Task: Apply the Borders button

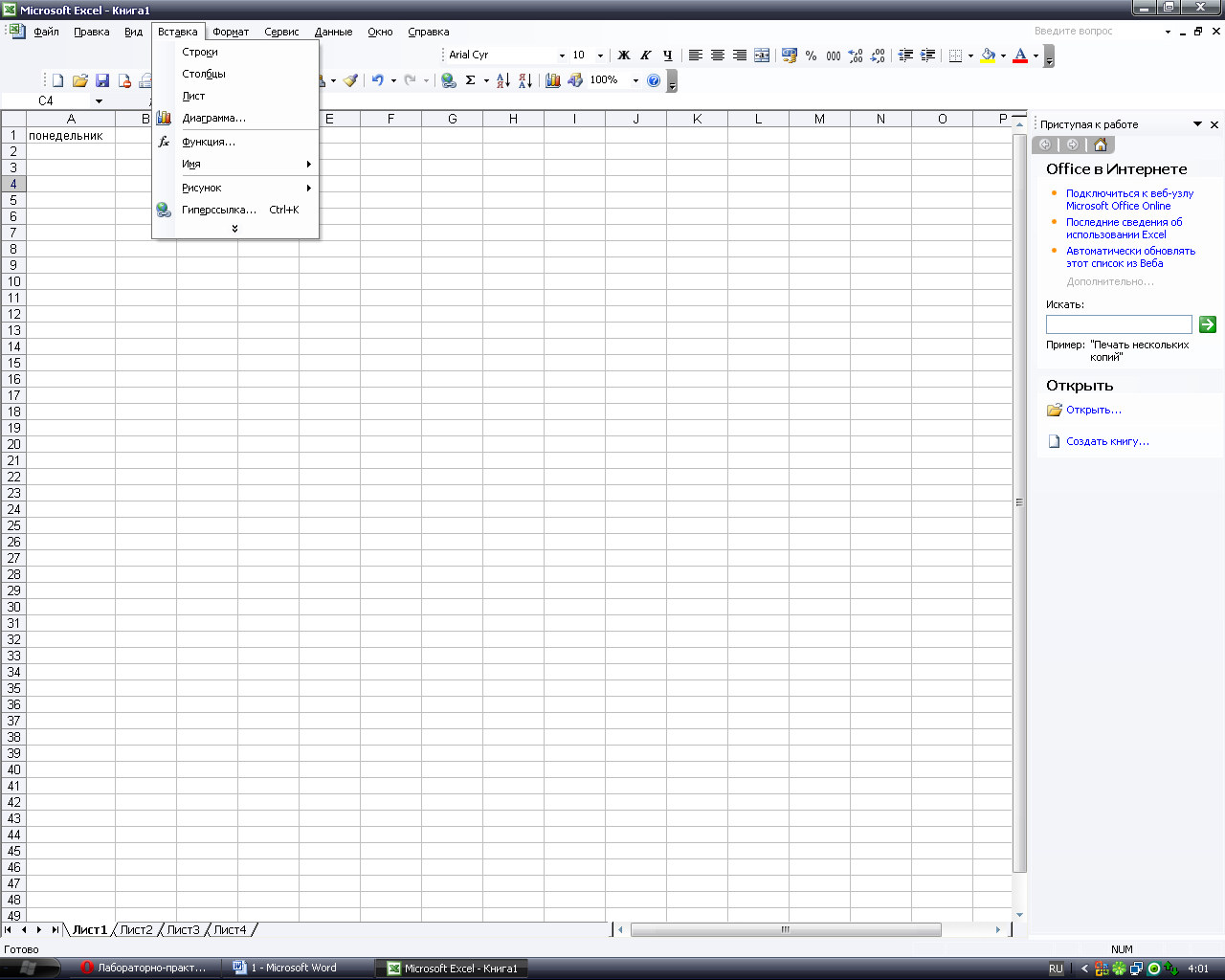Action: click(955, 56)
